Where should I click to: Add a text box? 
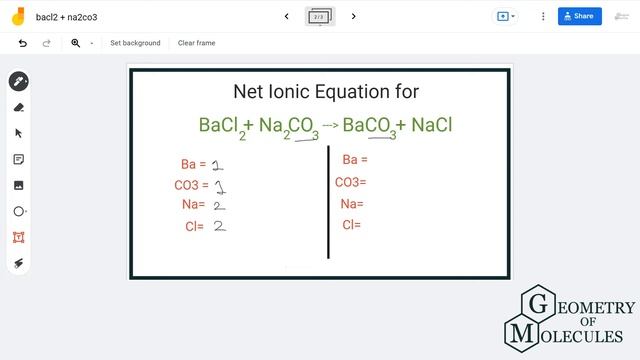click(19, 237)
